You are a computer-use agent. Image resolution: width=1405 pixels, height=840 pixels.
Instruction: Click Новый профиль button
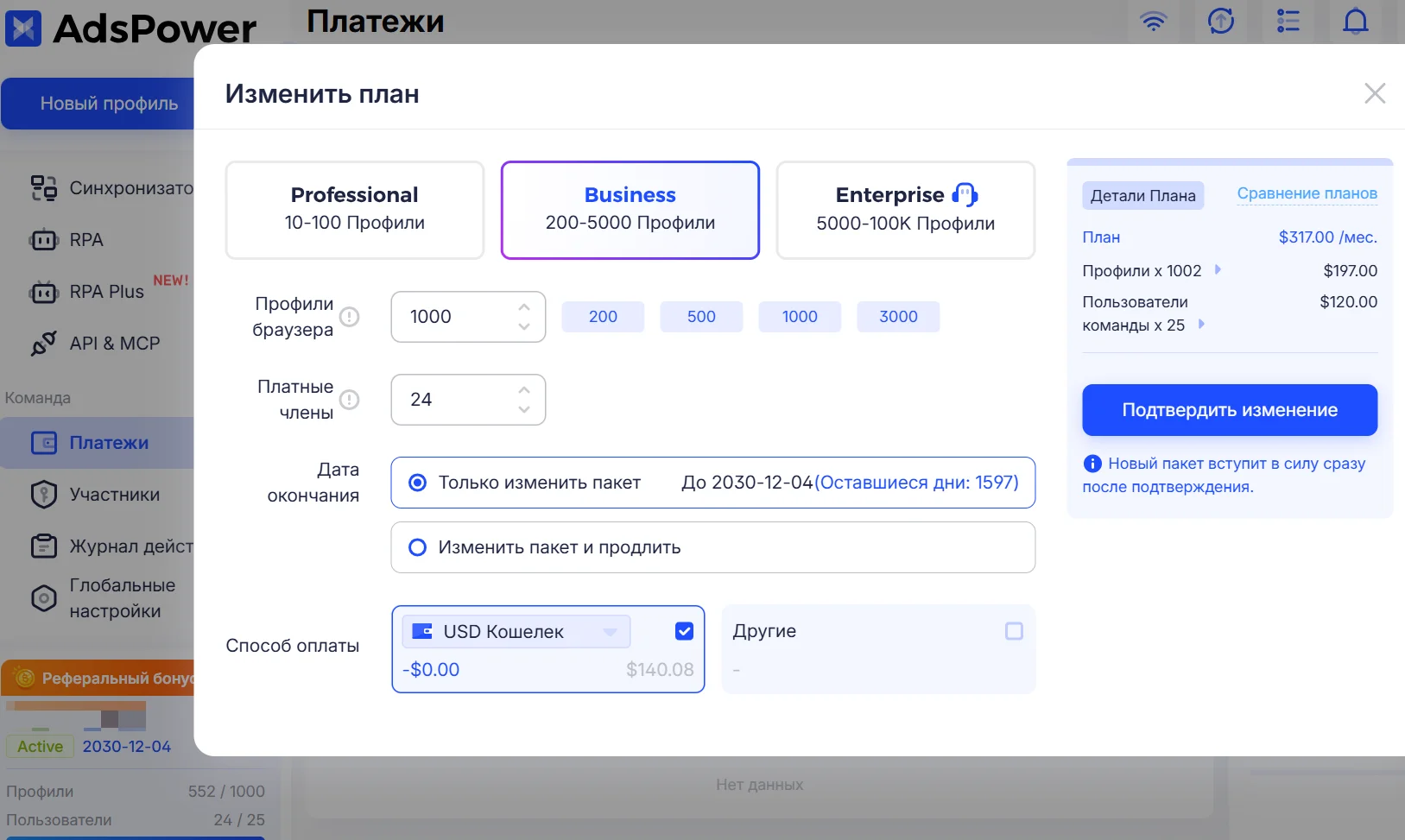pos(98,104)
